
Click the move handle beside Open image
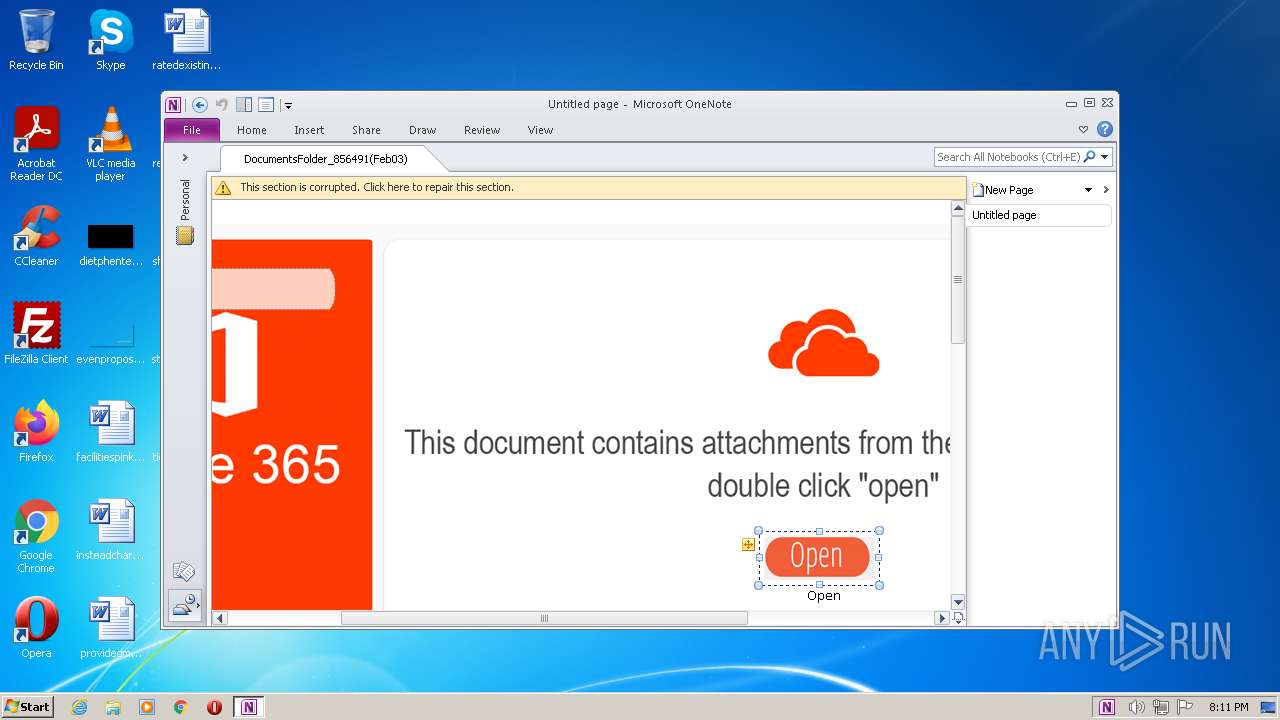click(748, 545)
